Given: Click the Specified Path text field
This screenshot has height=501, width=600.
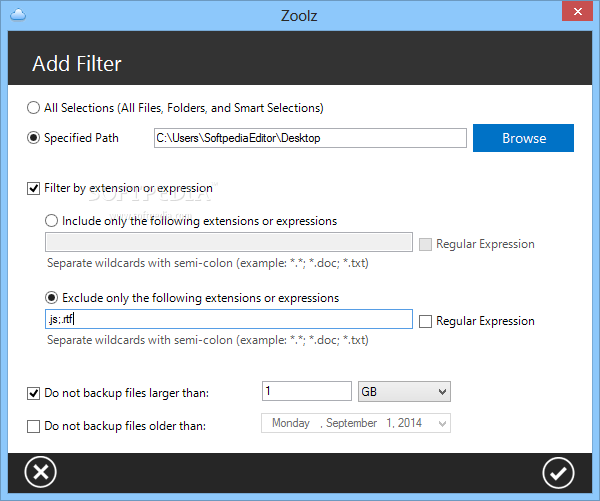Looking at the screenshot, I should pos(310,138).
